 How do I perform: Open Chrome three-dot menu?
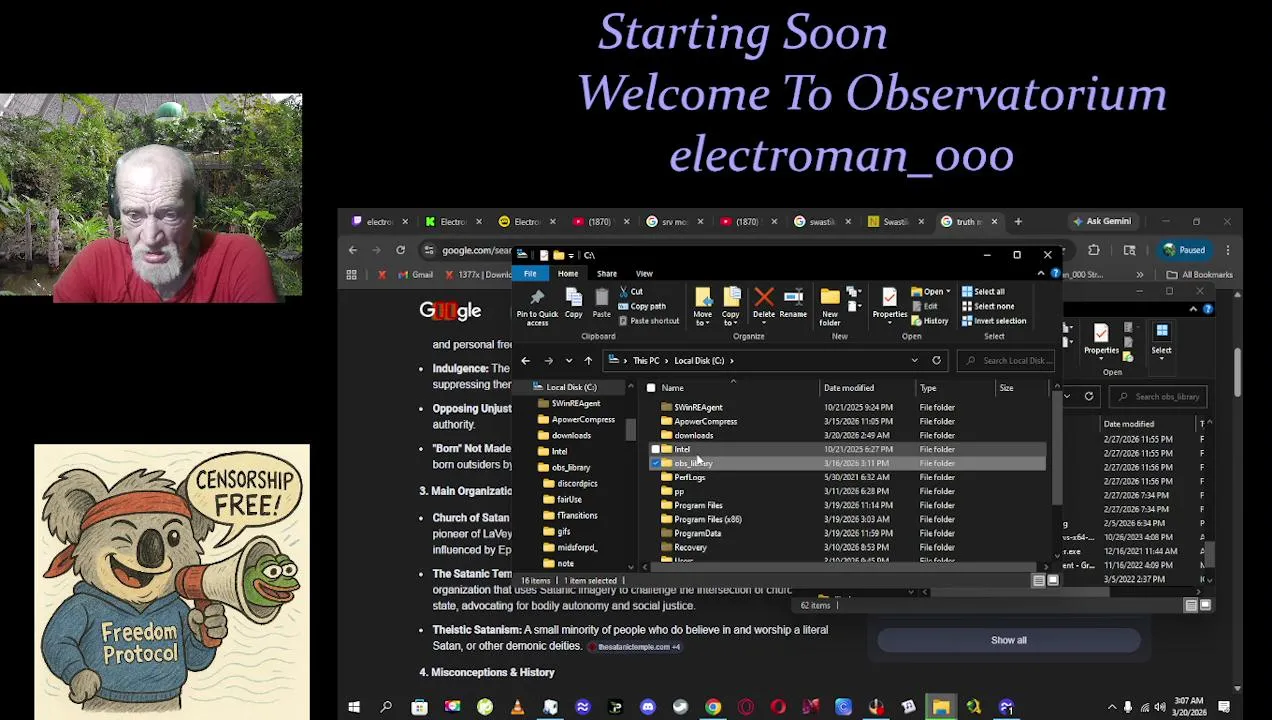point(1227,250)
